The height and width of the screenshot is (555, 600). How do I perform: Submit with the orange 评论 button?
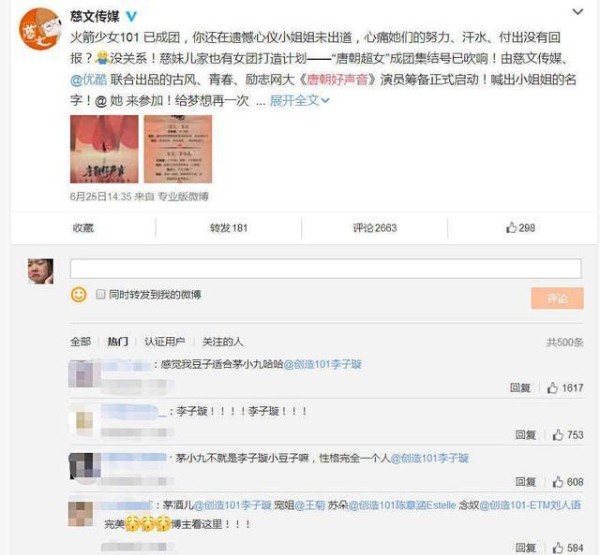click(x=557, y=298)
